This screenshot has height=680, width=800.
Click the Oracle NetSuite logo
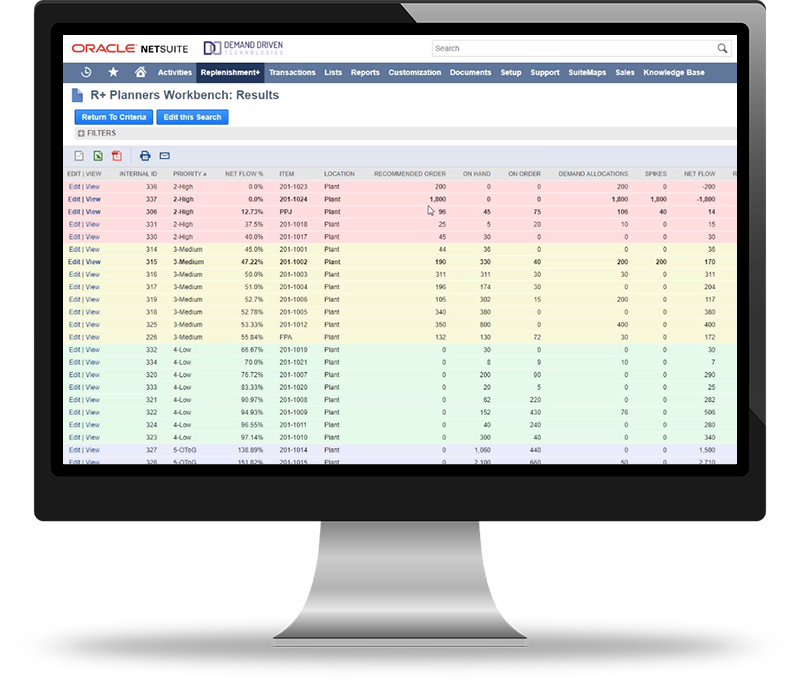[130, 48]
